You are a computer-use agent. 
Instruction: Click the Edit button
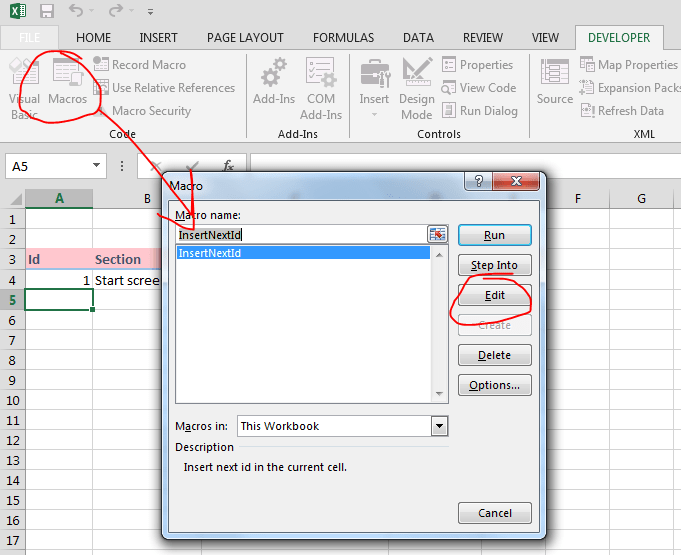point(495,295)
